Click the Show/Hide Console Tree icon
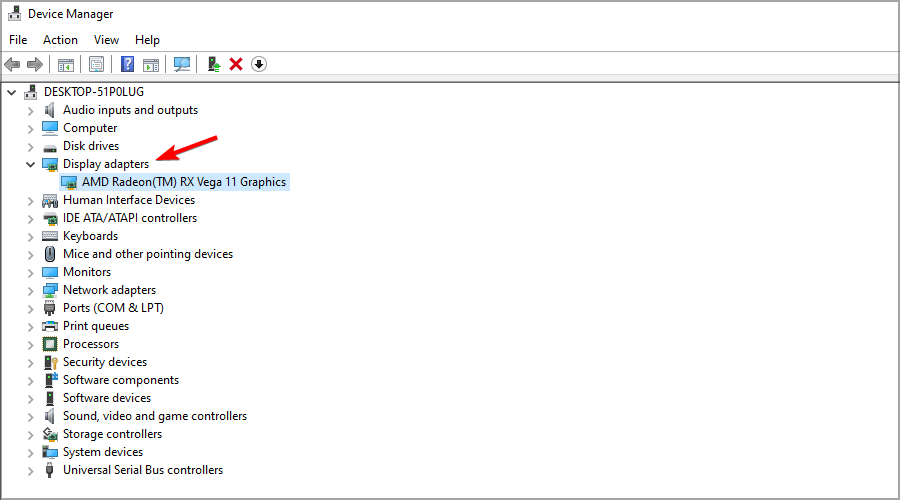Image resolution: width=900 pixels, height=500 pixels. [x=65, y=65]
